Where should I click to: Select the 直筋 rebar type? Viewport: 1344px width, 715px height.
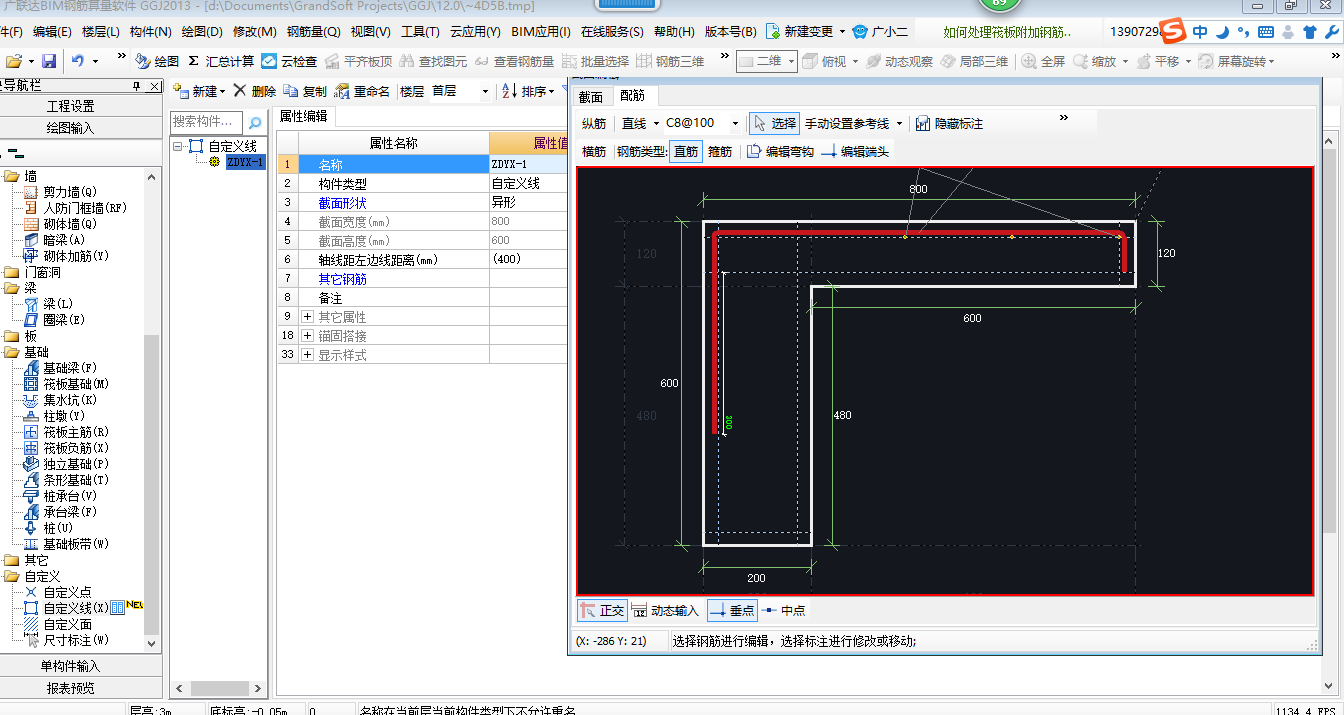[686, 152]
